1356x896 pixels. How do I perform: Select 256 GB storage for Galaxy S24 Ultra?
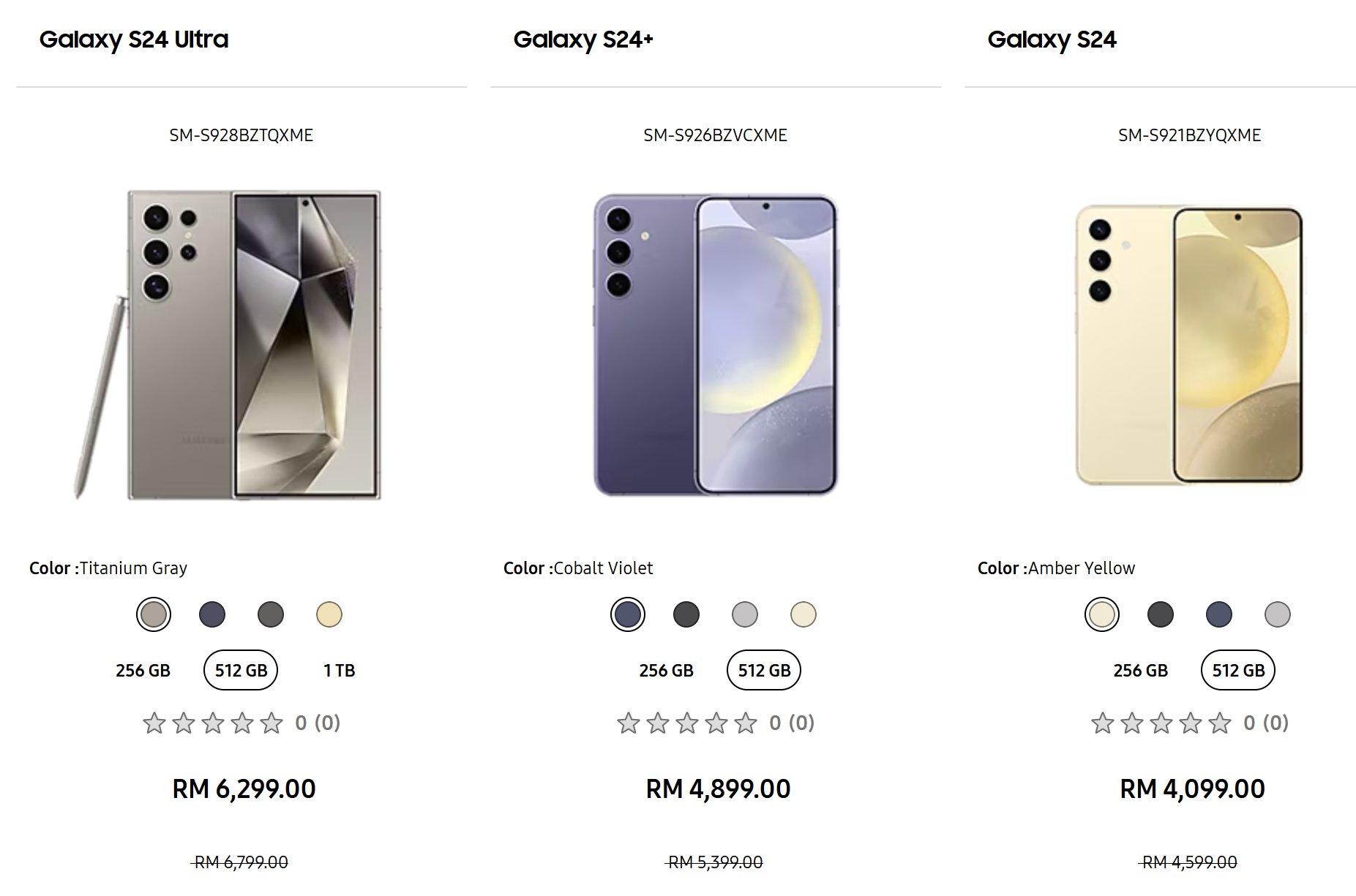pyautogui.click(x=143, y=669)
